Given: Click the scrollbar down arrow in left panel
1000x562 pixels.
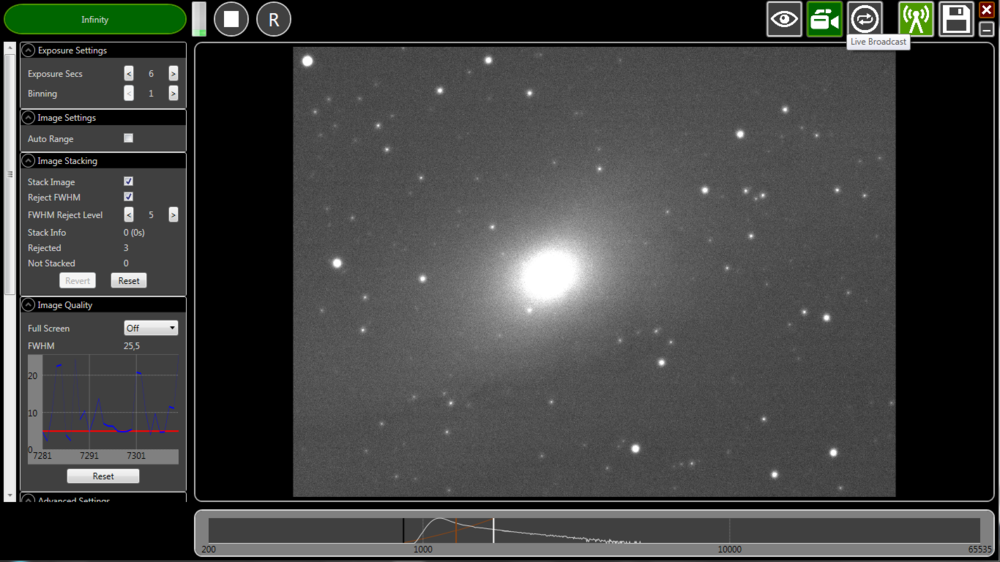Looking at the screenshot, I should (10, 496).
